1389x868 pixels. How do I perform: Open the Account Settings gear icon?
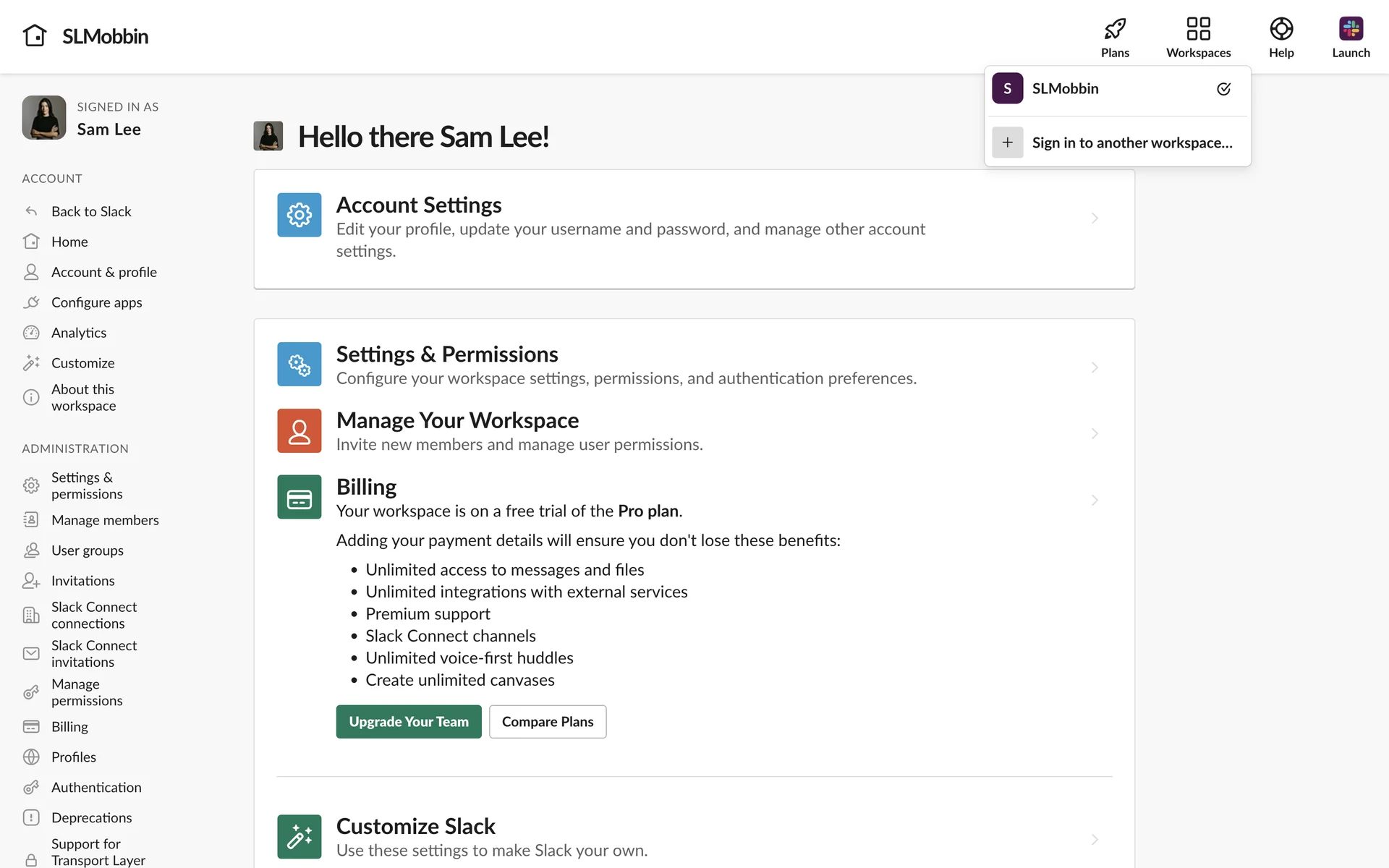click(x=299, y=215)
